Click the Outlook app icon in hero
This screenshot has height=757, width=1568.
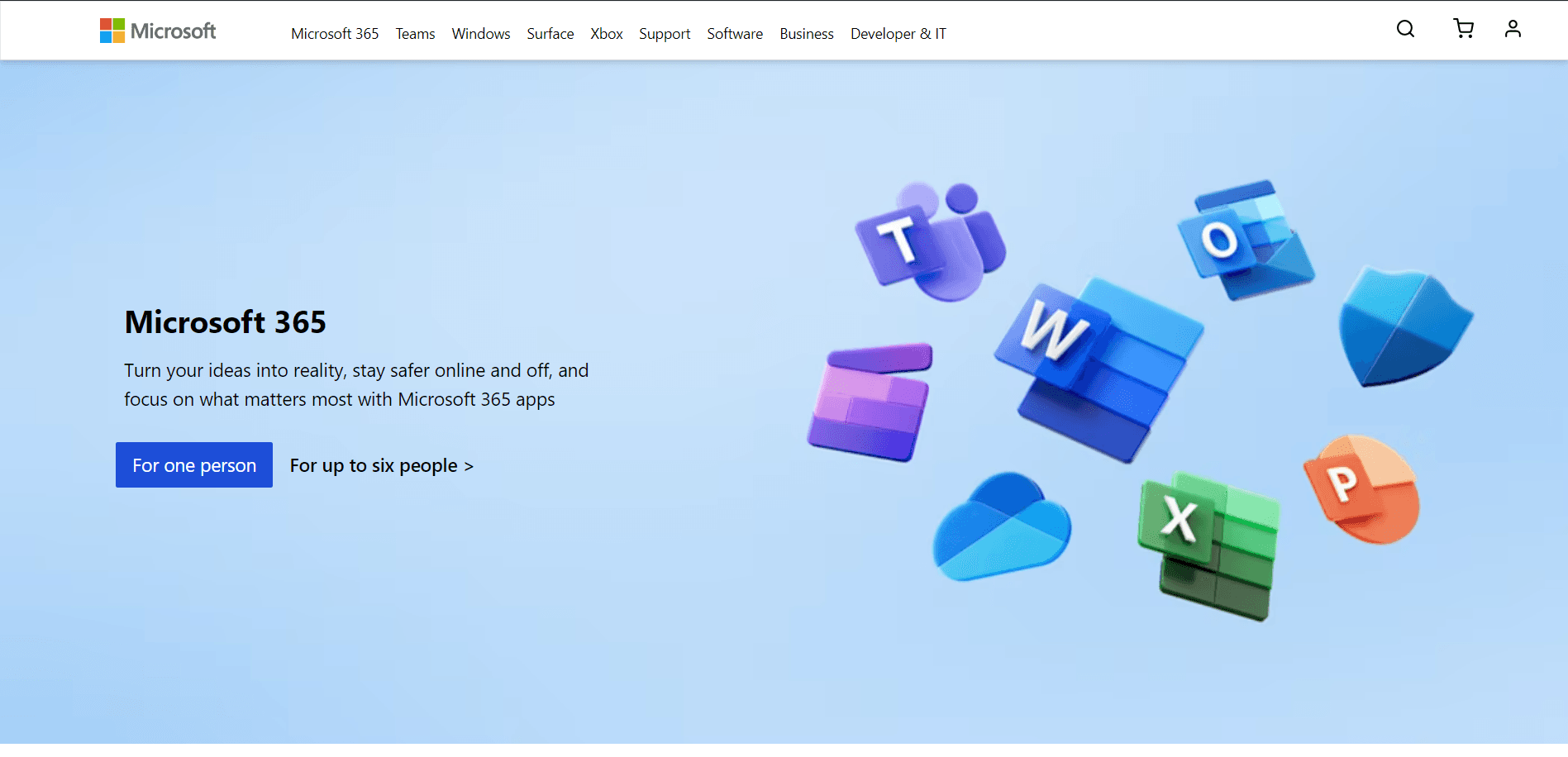click(x=1246, y=240)
